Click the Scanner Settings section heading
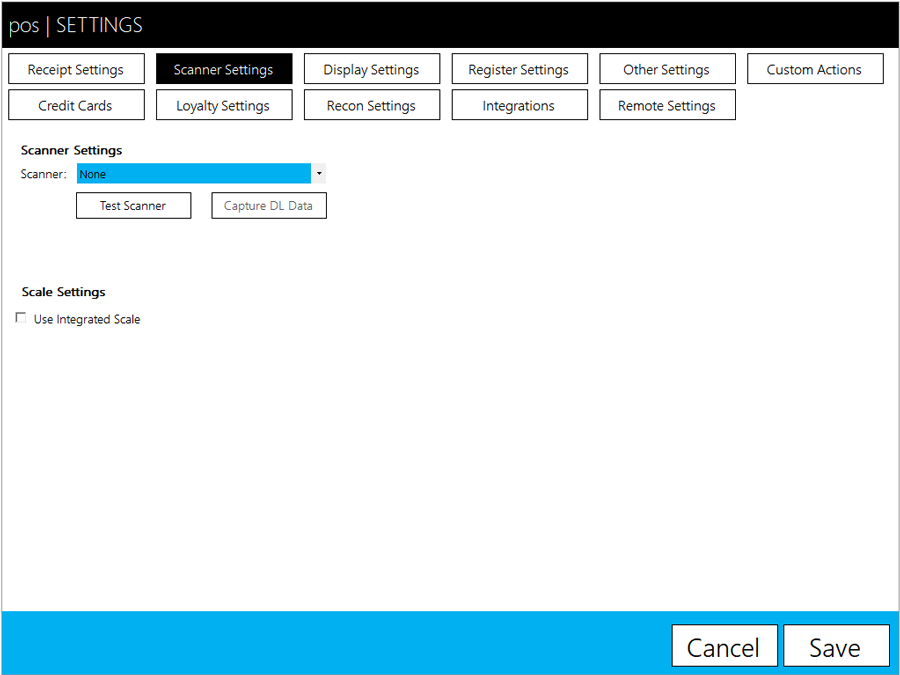Screen dimensions: 900x675 click(x=71, y=150)
